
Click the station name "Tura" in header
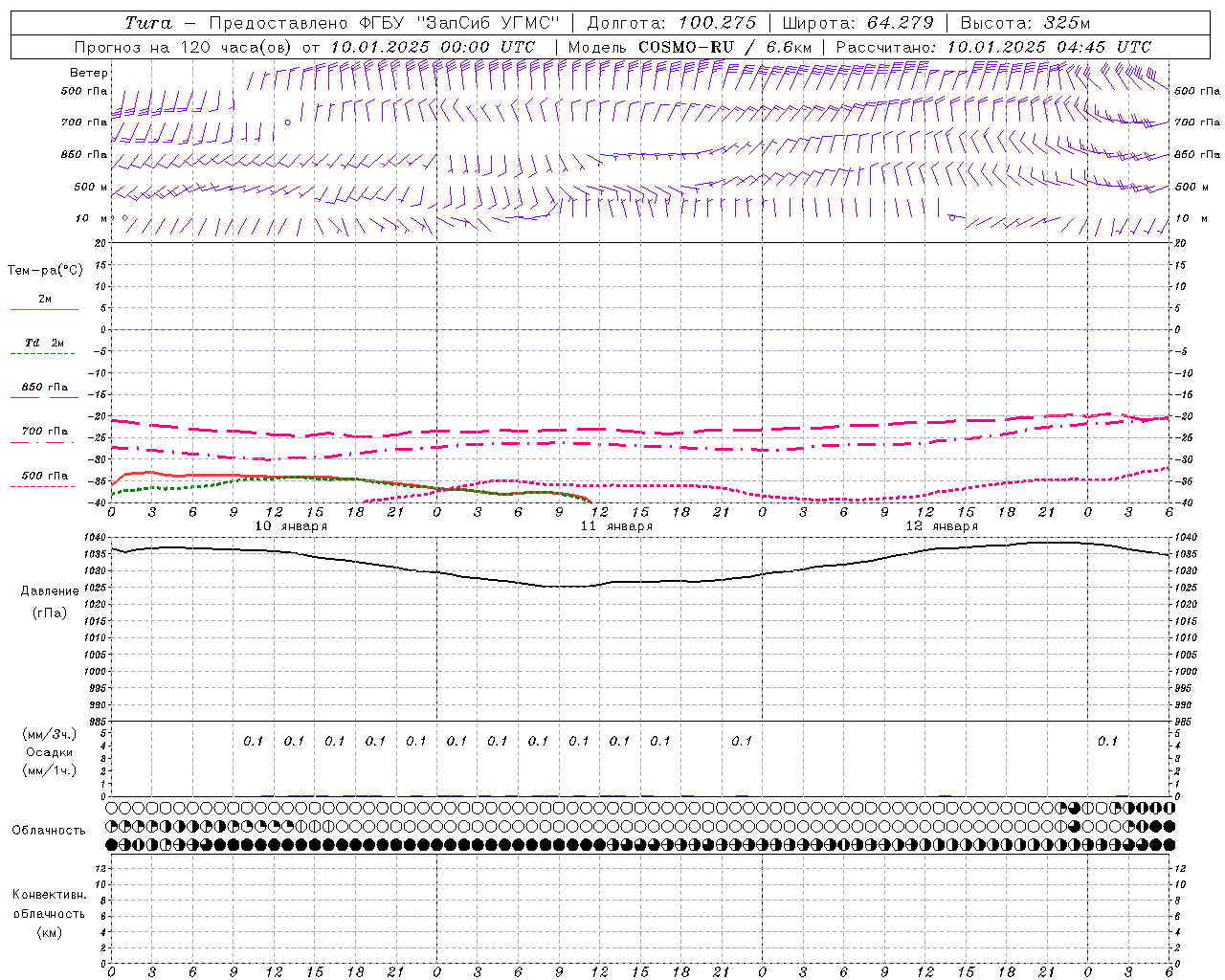pos(148,23)
